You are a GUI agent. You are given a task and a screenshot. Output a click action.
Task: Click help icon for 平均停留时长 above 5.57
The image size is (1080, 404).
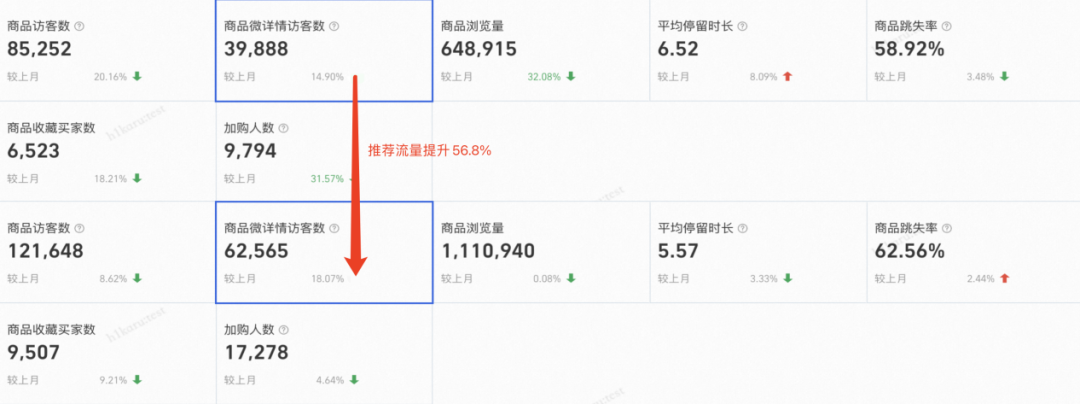(x=743, y=228)
